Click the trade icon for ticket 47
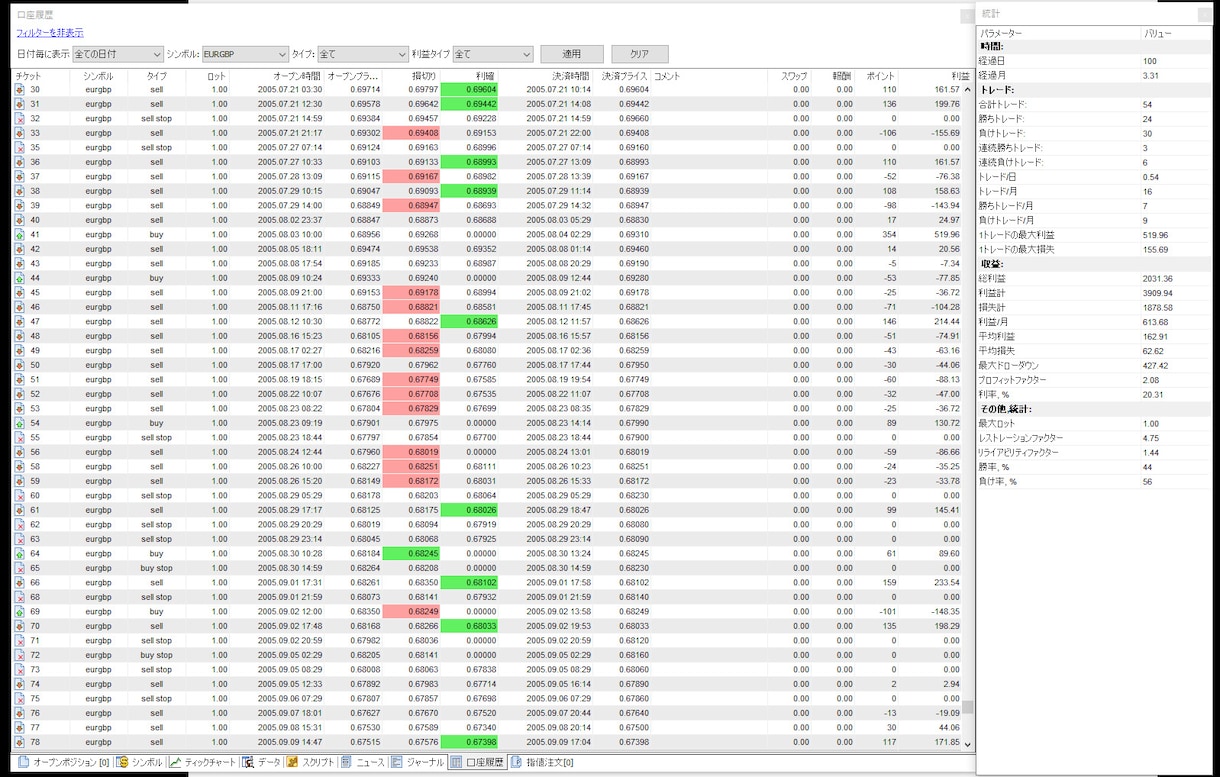 (19, 322)
